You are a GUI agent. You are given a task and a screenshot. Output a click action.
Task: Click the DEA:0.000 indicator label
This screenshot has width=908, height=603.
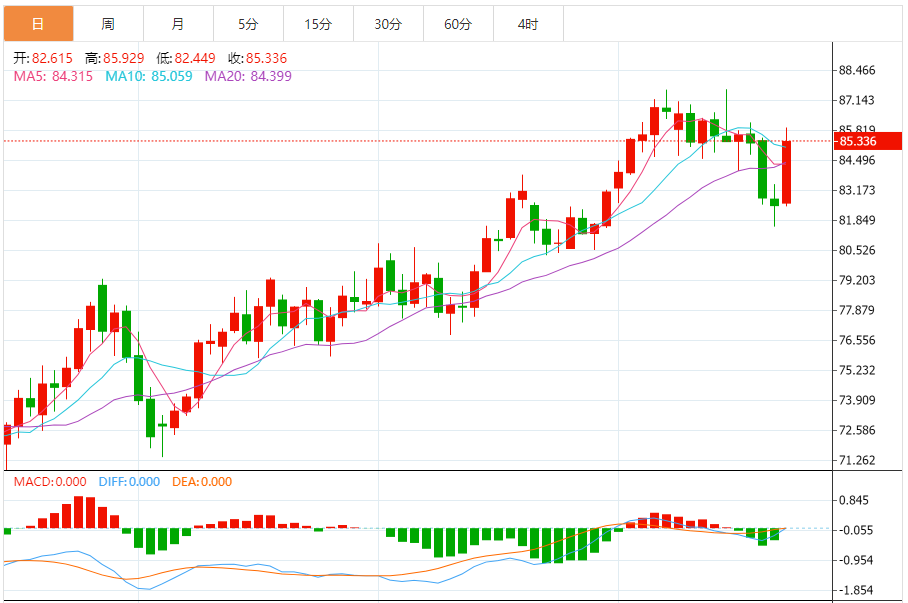pos(202,482)
